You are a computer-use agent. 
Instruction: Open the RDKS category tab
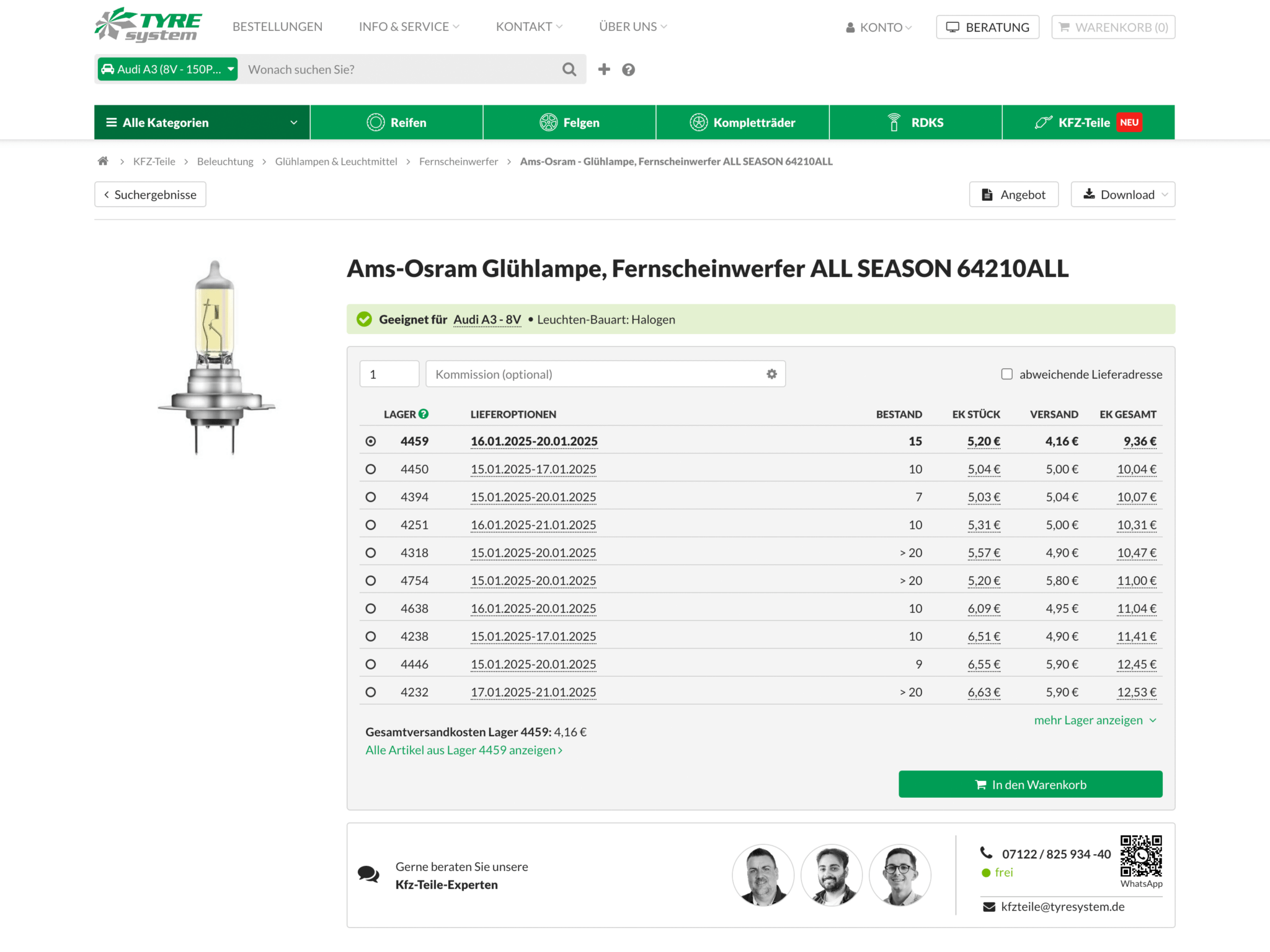(915, 122)
